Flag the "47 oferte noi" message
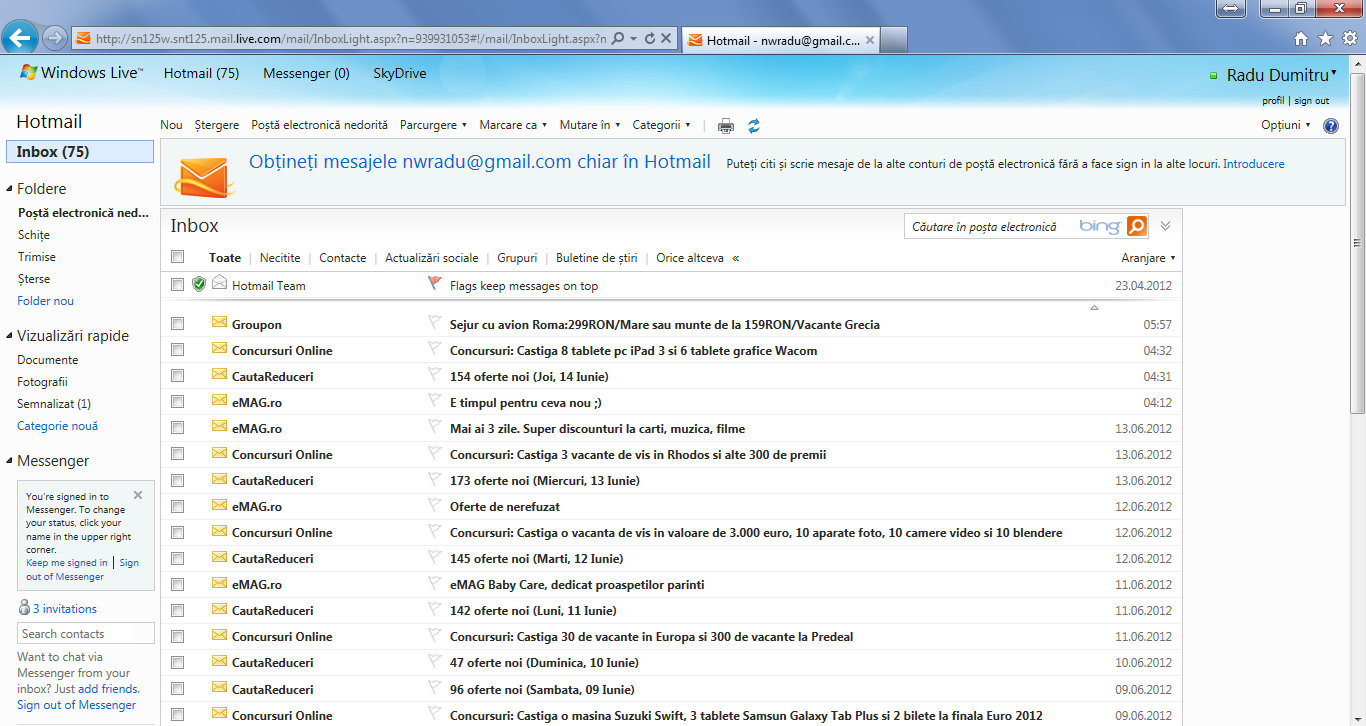Image resolution: width=1366 pixels, height=726 pixels. 434,661
